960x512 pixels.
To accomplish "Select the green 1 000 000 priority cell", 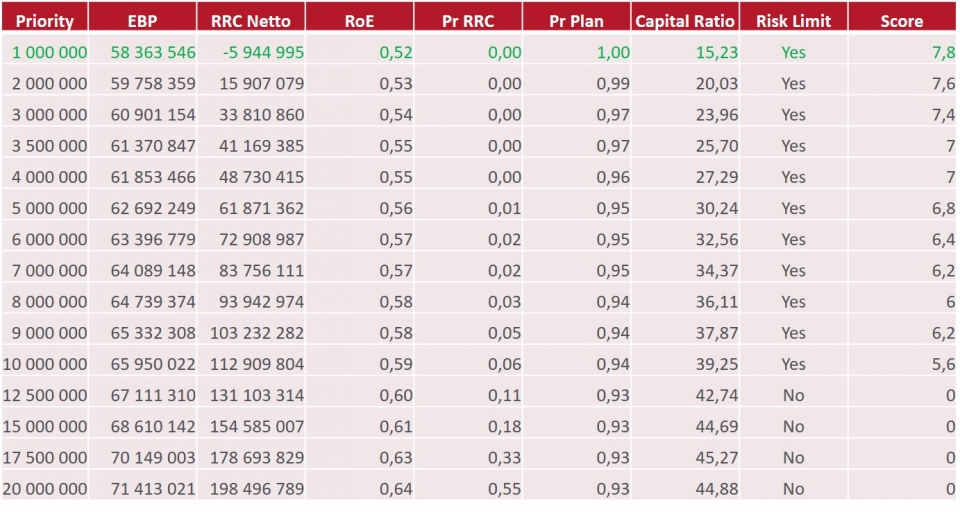I will 49,52.
